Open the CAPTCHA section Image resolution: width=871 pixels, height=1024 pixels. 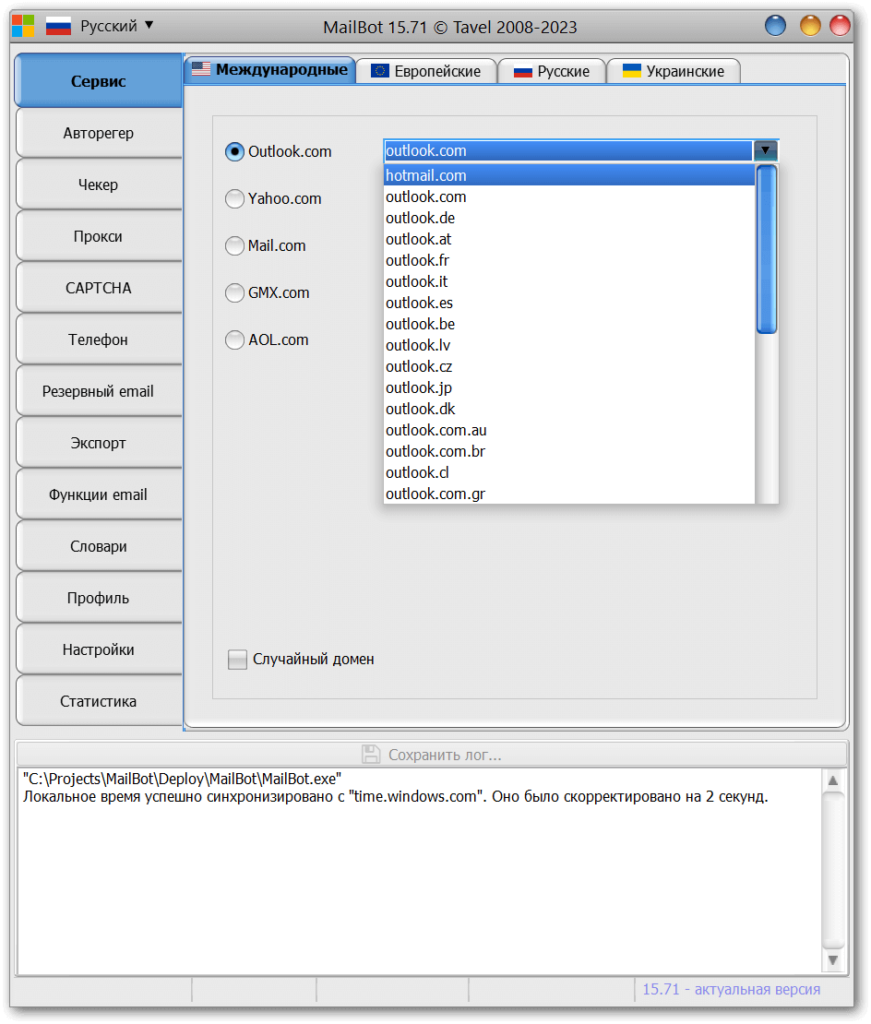[99, 288]
